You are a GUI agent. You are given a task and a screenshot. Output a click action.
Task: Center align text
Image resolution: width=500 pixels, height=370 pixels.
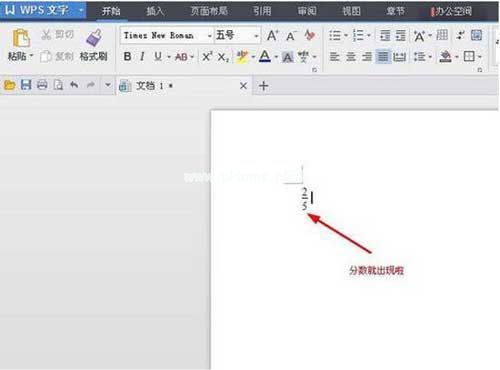pos(351,57)
